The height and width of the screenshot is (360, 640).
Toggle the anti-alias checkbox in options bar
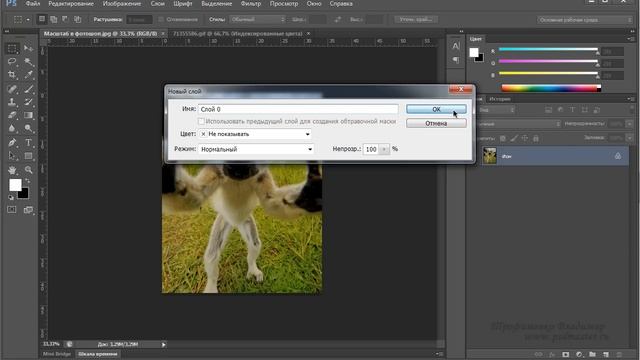(x=161, y=19)
